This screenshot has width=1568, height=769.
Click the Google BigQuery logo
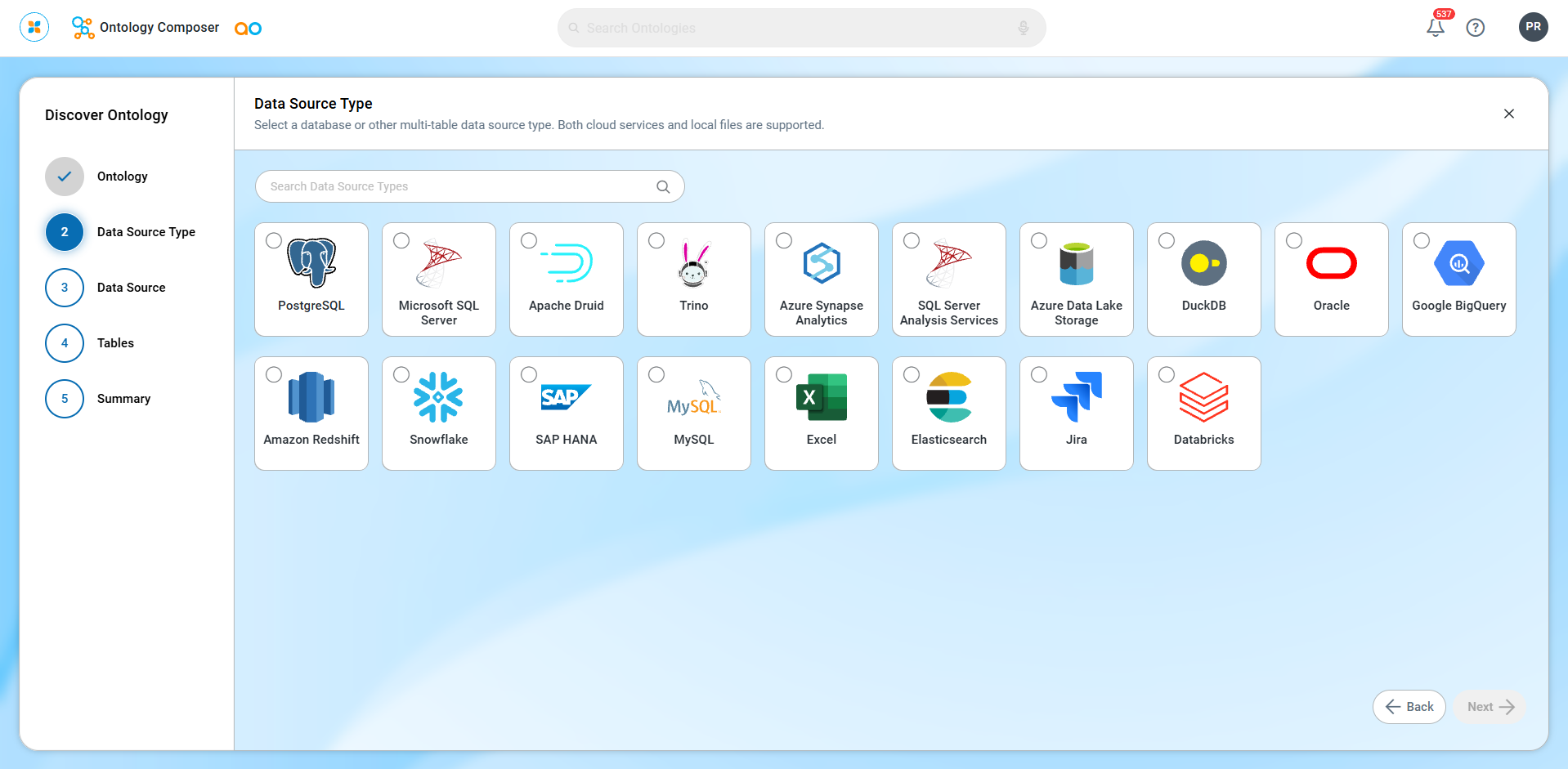pos(1459,263)
